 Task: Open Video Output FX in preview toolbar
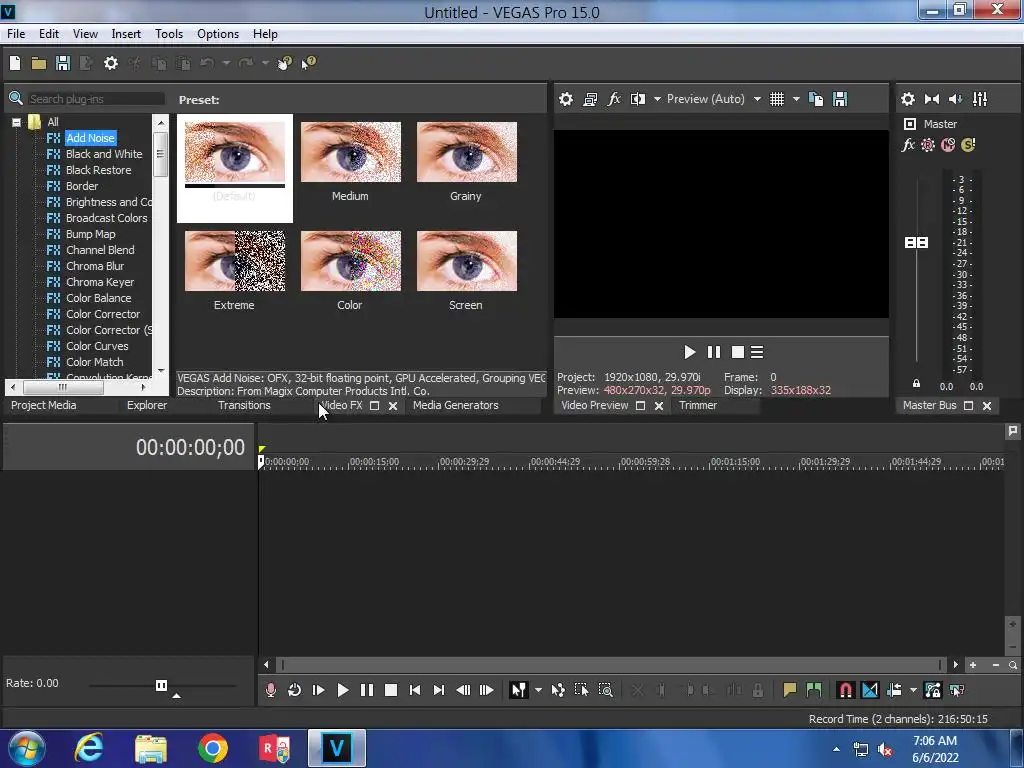point(614,99)
